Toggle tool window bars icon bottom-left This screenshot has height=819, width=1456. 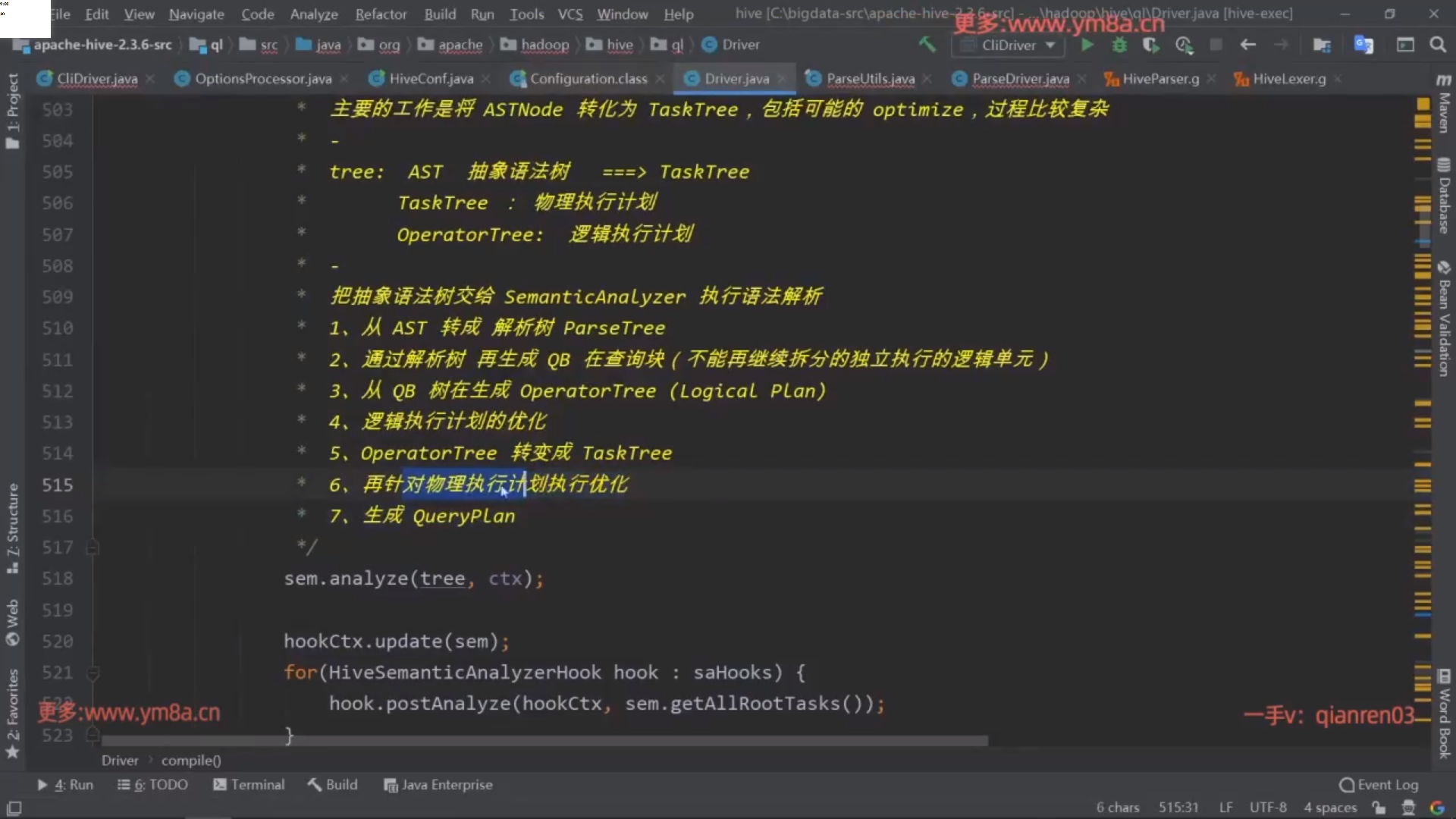click(14, 808)
